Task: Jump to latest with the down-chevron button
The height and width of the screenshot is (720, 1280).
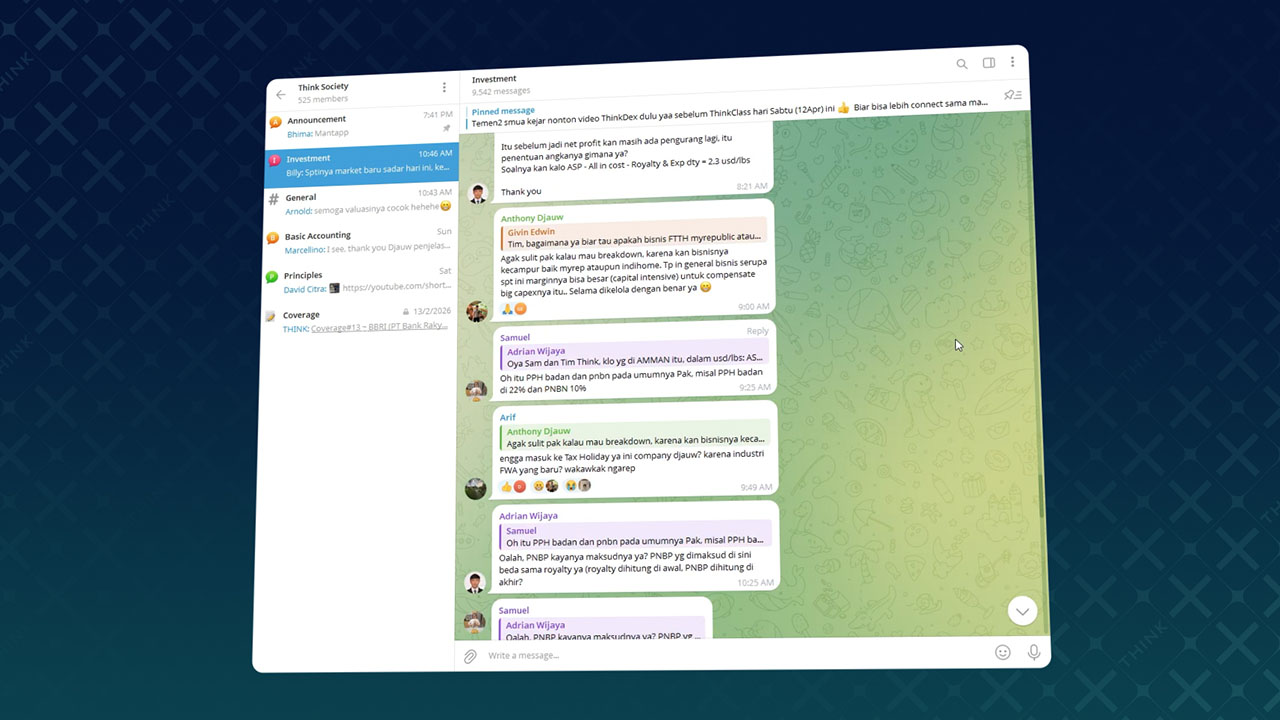Action: 1022,611
